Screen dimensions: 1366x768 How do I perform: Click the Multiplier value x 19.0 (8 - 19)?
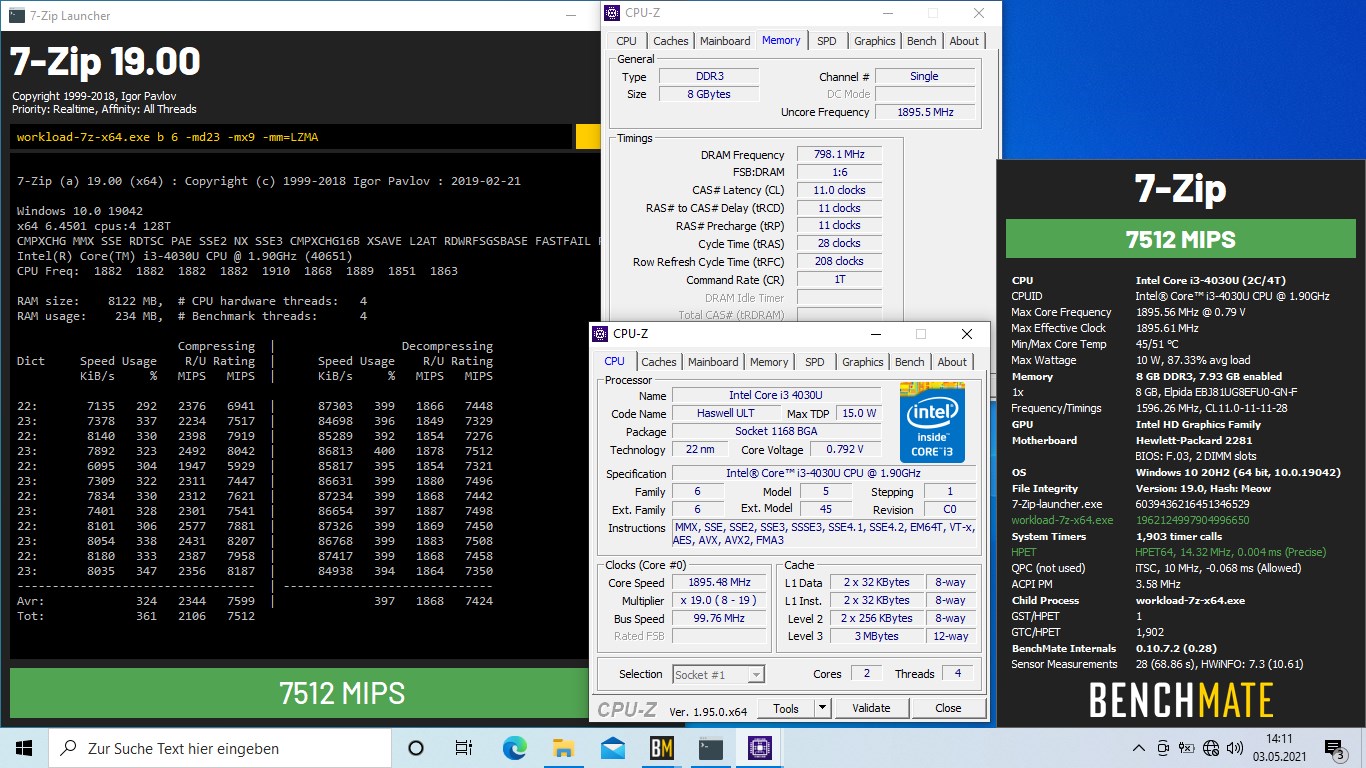click(720, 601)
